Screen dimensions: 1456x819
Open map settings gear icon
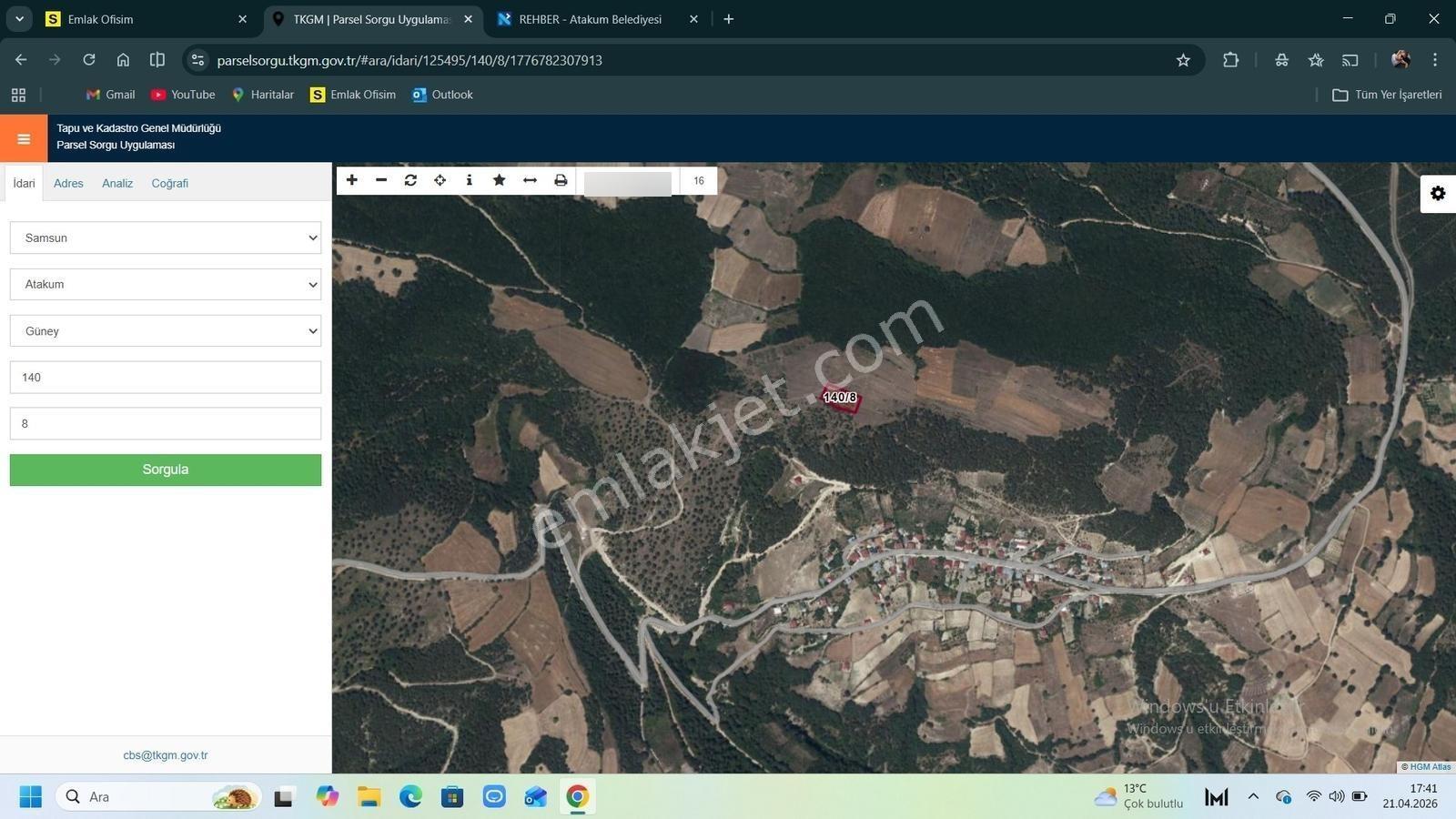click(x=1438, y=193)
